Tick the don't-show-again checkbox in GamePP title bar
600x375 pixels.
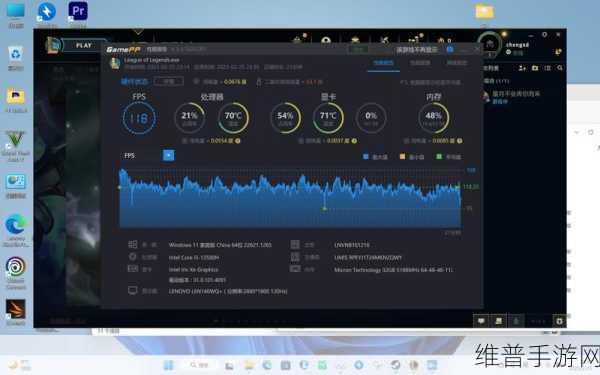[450, 49]
